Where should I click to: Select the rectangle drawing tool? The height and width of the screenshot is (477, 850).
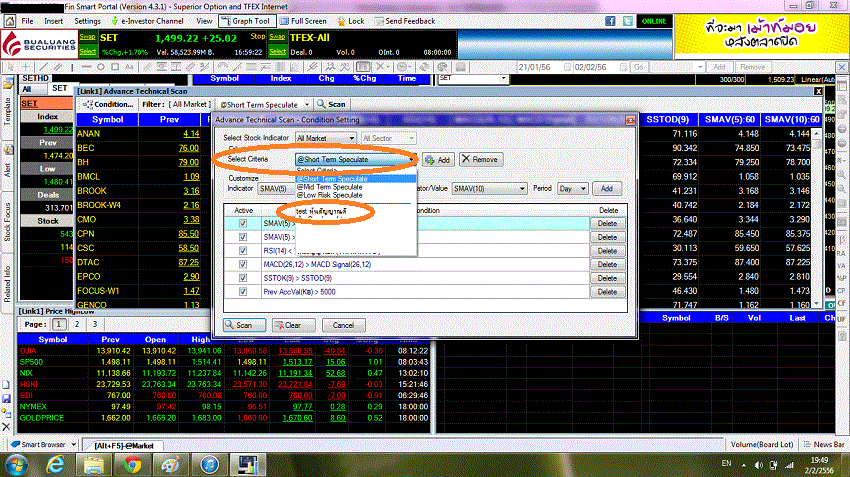click(115, 67)
